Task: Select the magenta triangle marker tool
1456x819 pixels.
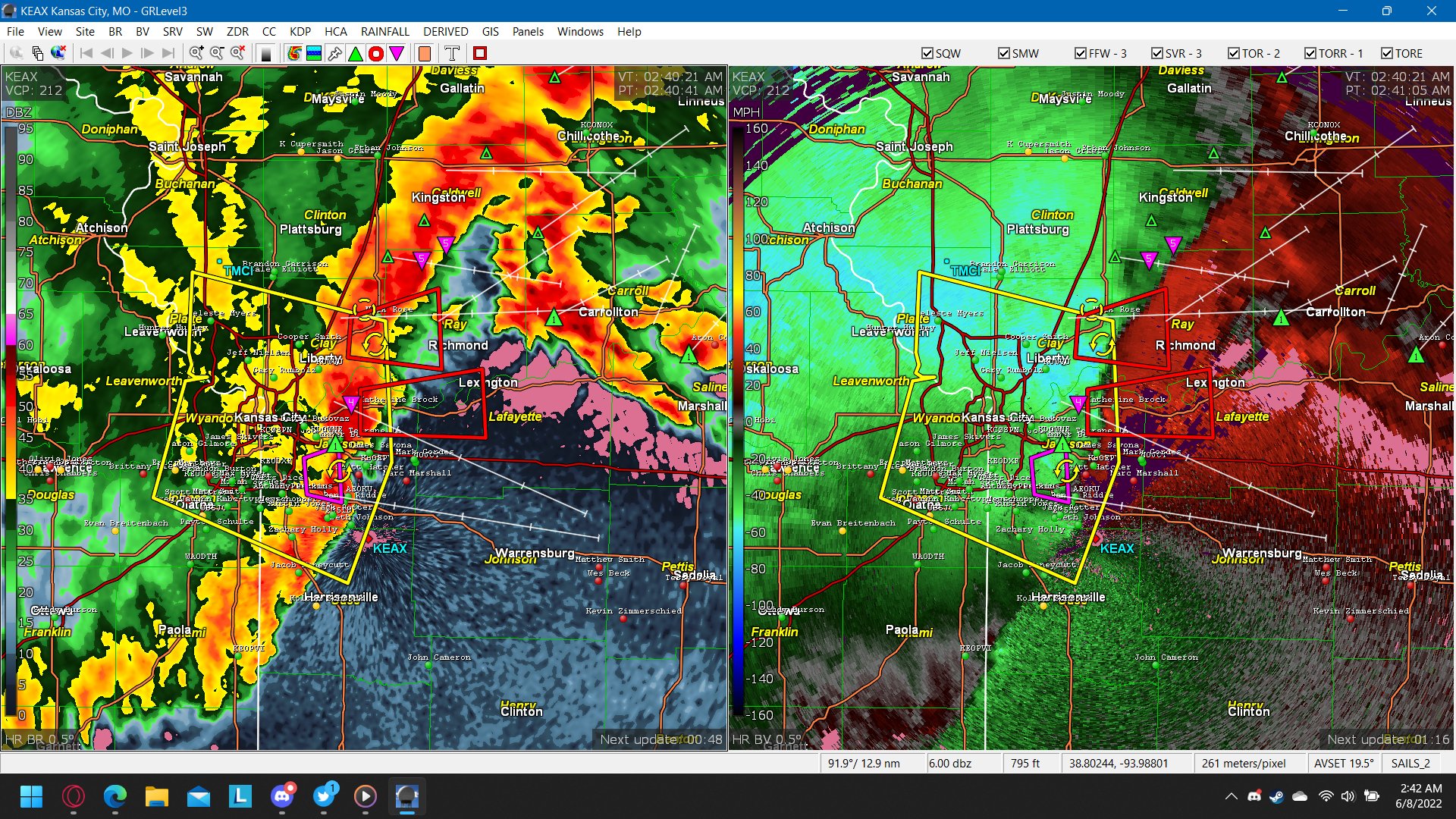Action: point(397,53)
